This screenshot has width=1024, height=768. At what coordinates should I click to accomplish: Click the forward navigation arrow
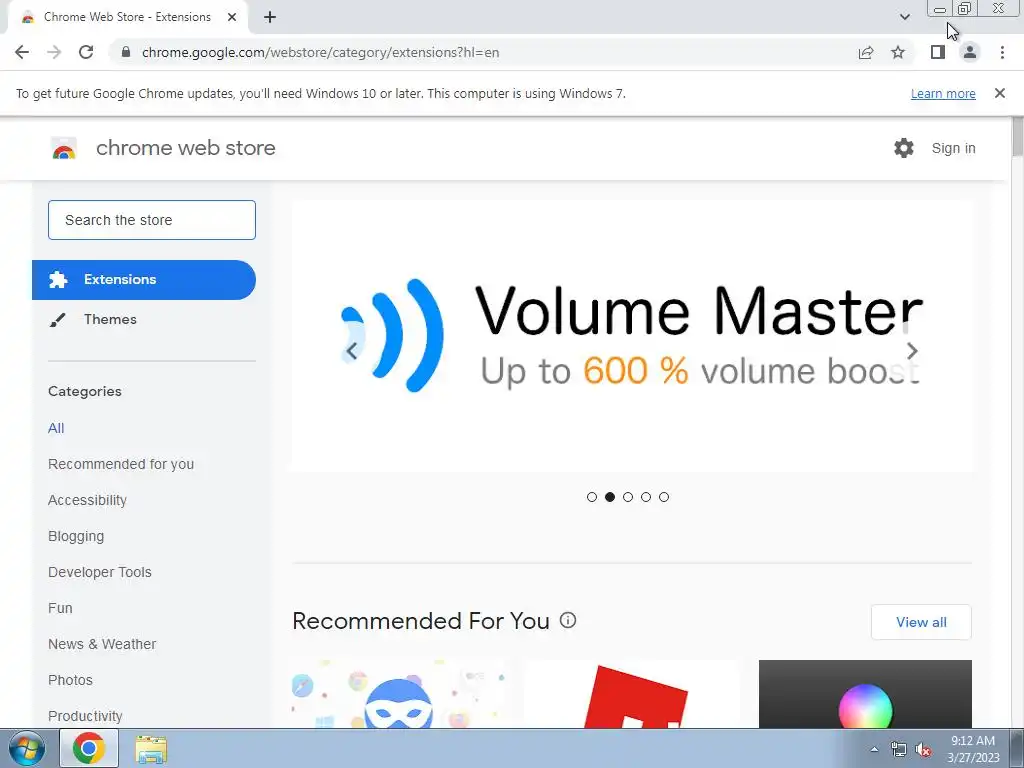54,52
